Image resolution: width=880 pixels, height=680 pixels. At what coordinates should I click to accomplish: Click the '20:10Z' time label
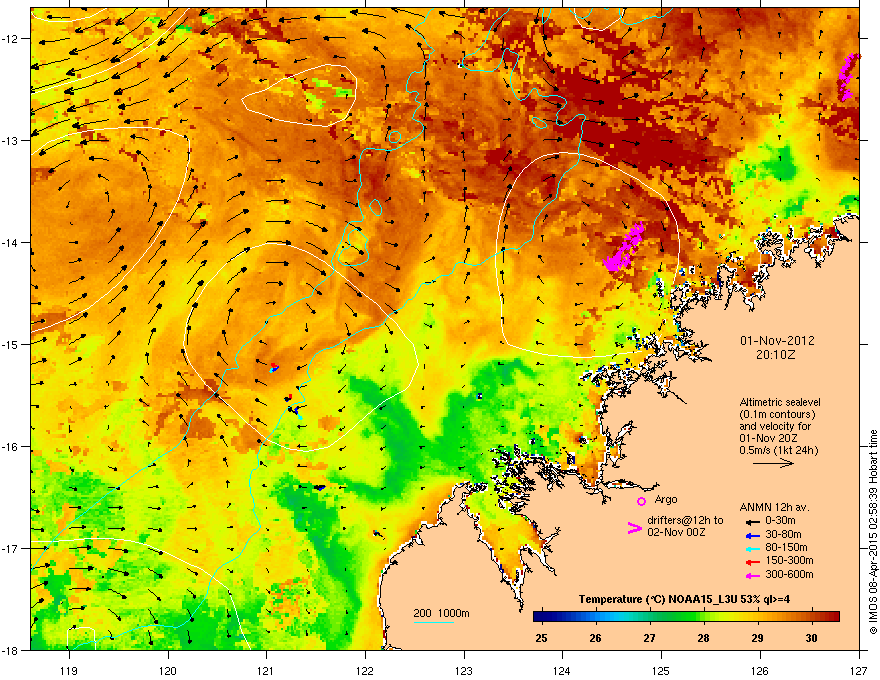(776, 355)
